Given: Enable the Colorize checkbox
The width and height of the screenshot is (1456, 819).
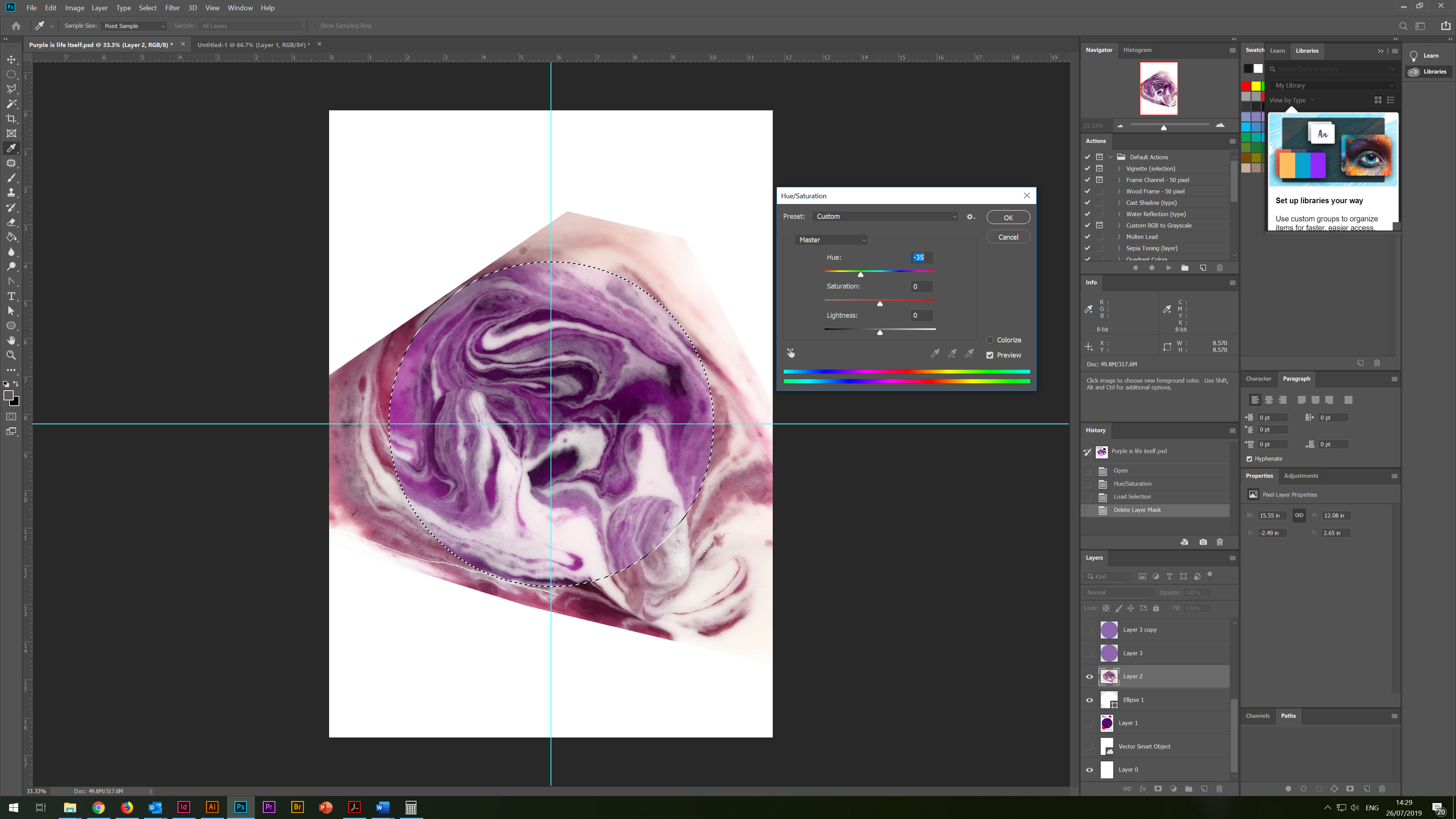Looking at the screenshot, I should pos(990,340).
